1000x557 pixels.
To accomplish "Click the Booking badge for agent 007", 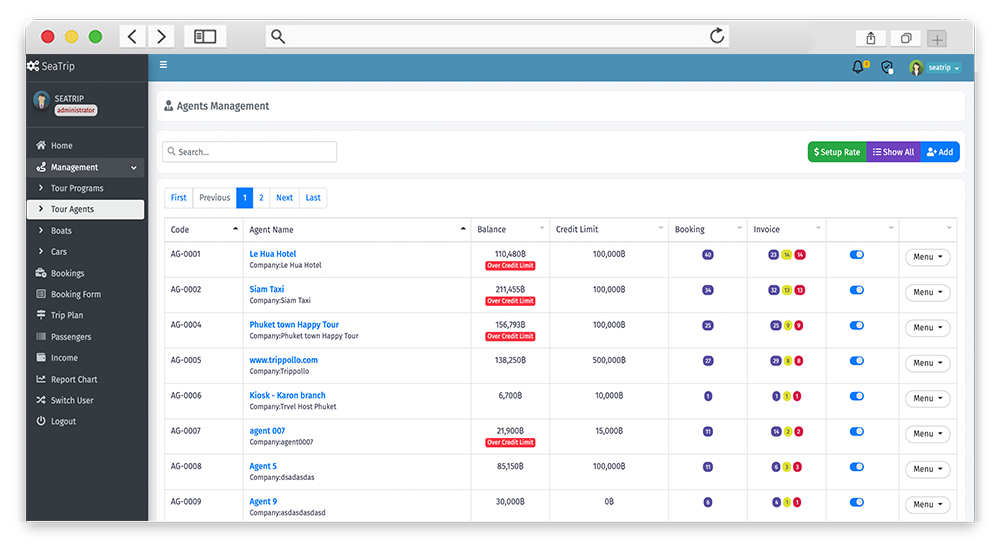I will click(x=707, y=431).
